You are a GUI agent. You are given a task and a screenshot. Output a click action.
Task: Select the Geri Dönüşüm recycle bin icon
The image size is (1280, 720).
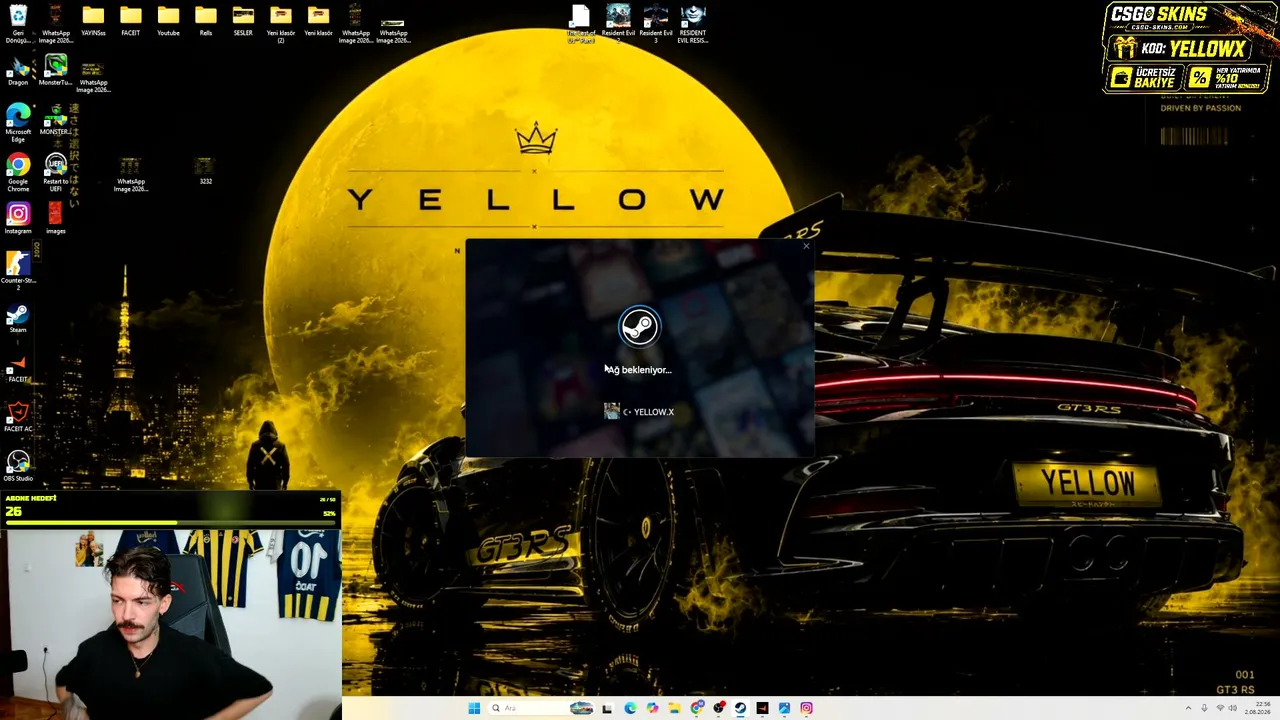18,24
